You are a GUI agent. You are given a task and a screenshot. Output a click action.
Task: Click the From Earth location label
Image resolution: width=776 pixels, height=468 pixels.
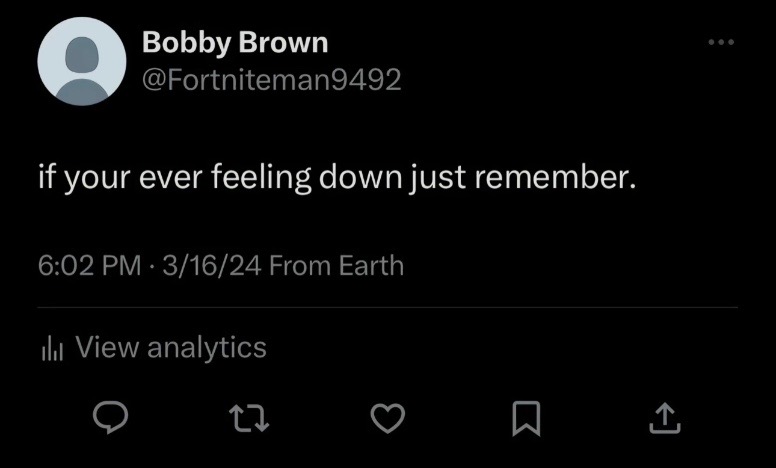pos(337,266)
